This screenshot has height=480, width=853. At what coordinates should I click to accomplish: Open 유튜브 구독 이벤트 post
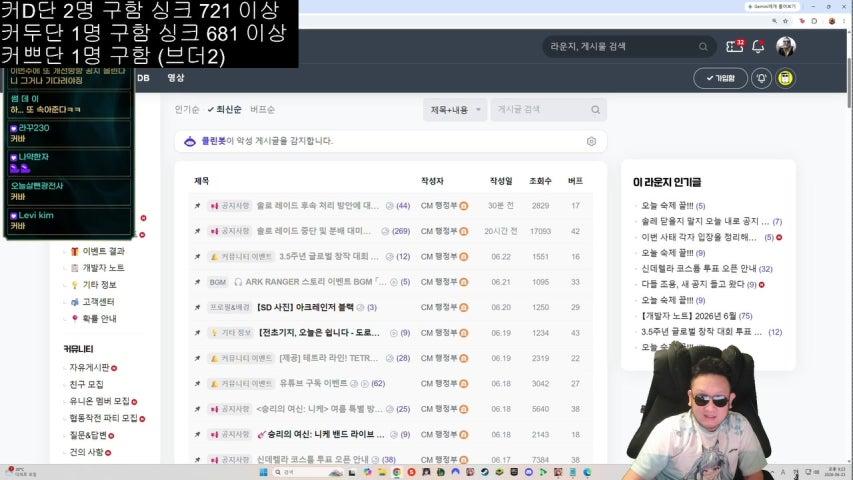[313, 384]
